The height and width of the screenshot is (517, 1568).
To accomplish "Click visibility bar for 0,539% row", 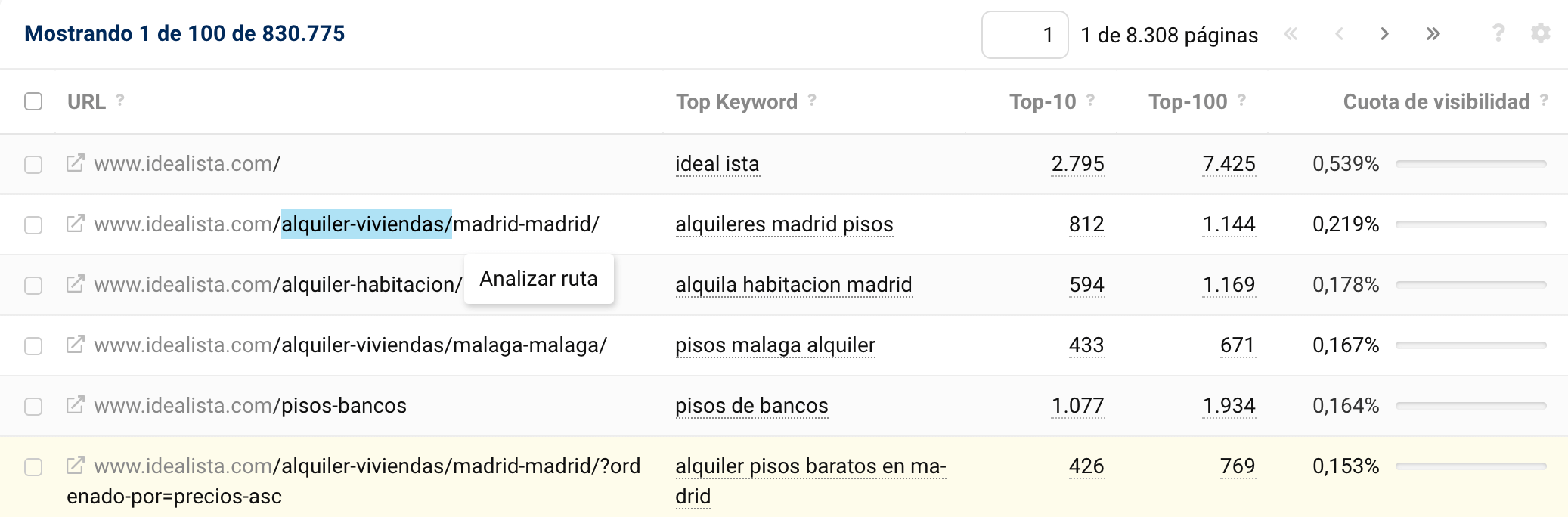I will pos(1470,164).
